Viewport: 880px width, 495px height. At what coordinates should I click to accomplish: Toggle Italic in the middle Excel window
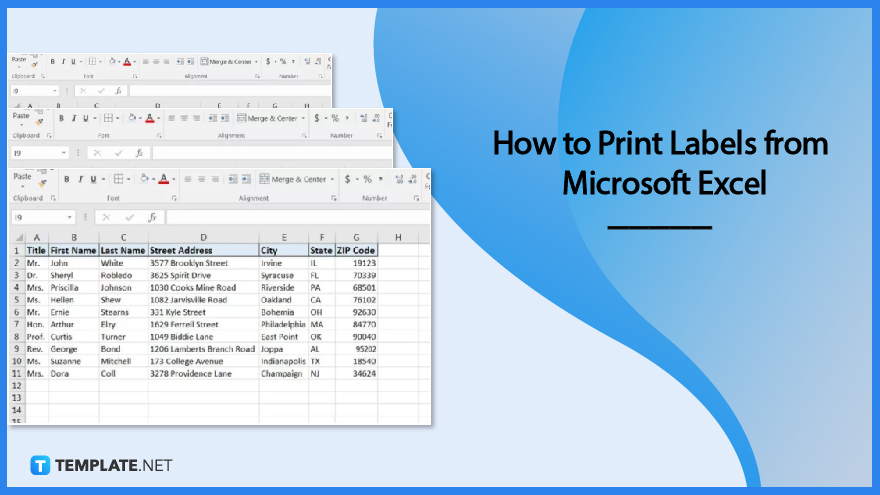pyautogui.click(x=74, y=118)
